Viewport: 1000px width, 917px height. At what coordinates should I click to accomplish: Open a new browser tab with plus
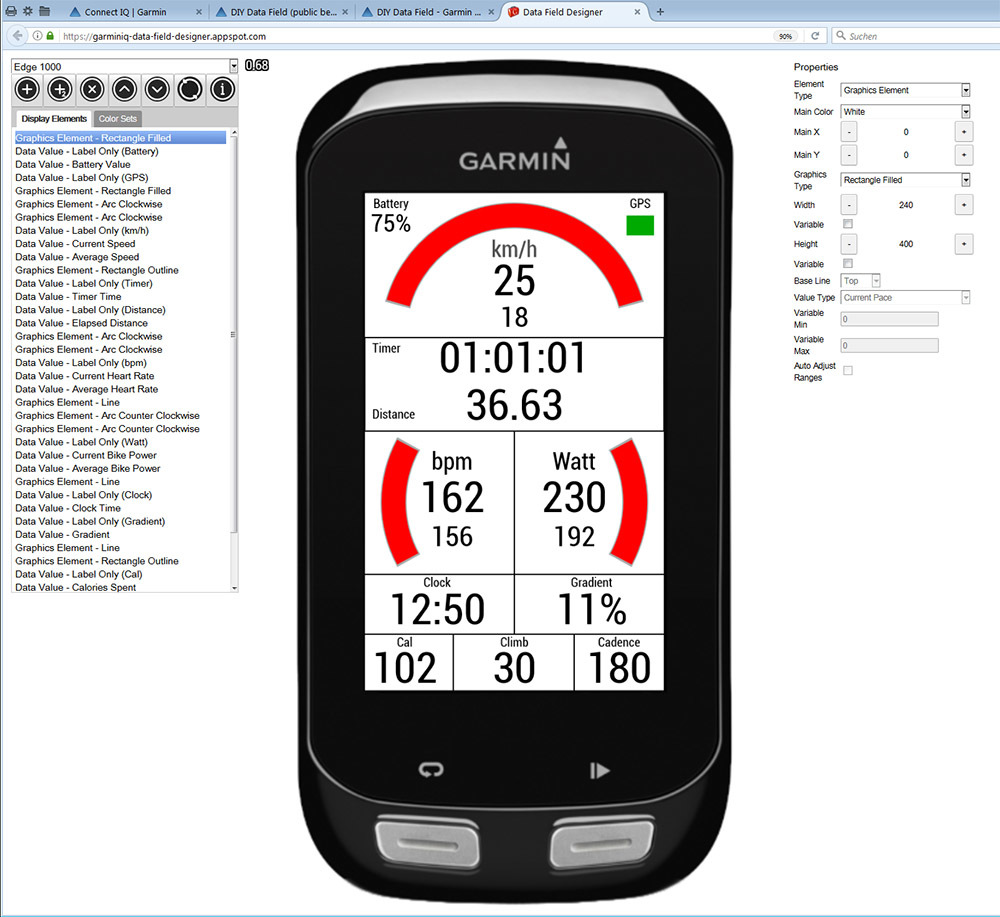click(x=660, y=11)
